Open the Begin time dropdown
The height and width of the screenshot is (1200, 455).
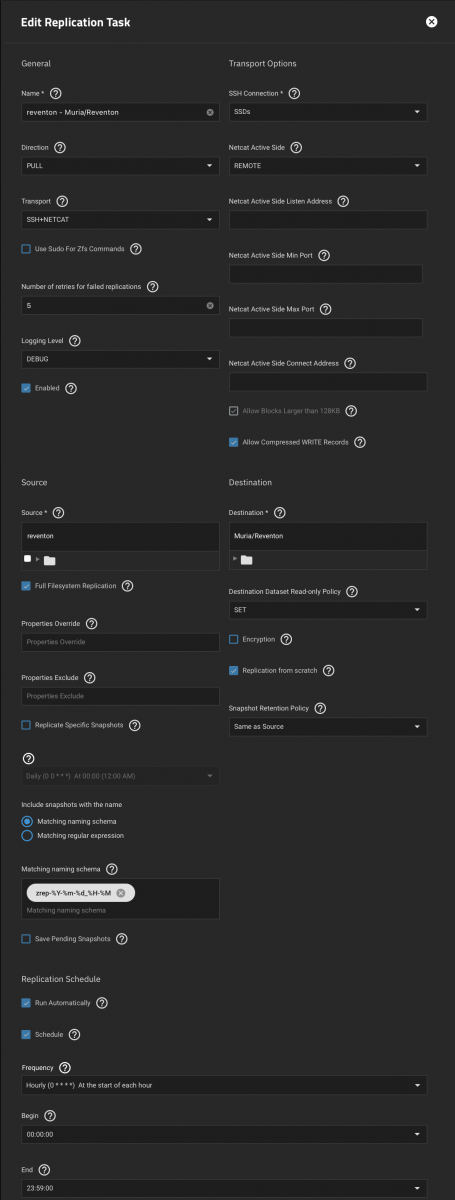point(224,1135)
